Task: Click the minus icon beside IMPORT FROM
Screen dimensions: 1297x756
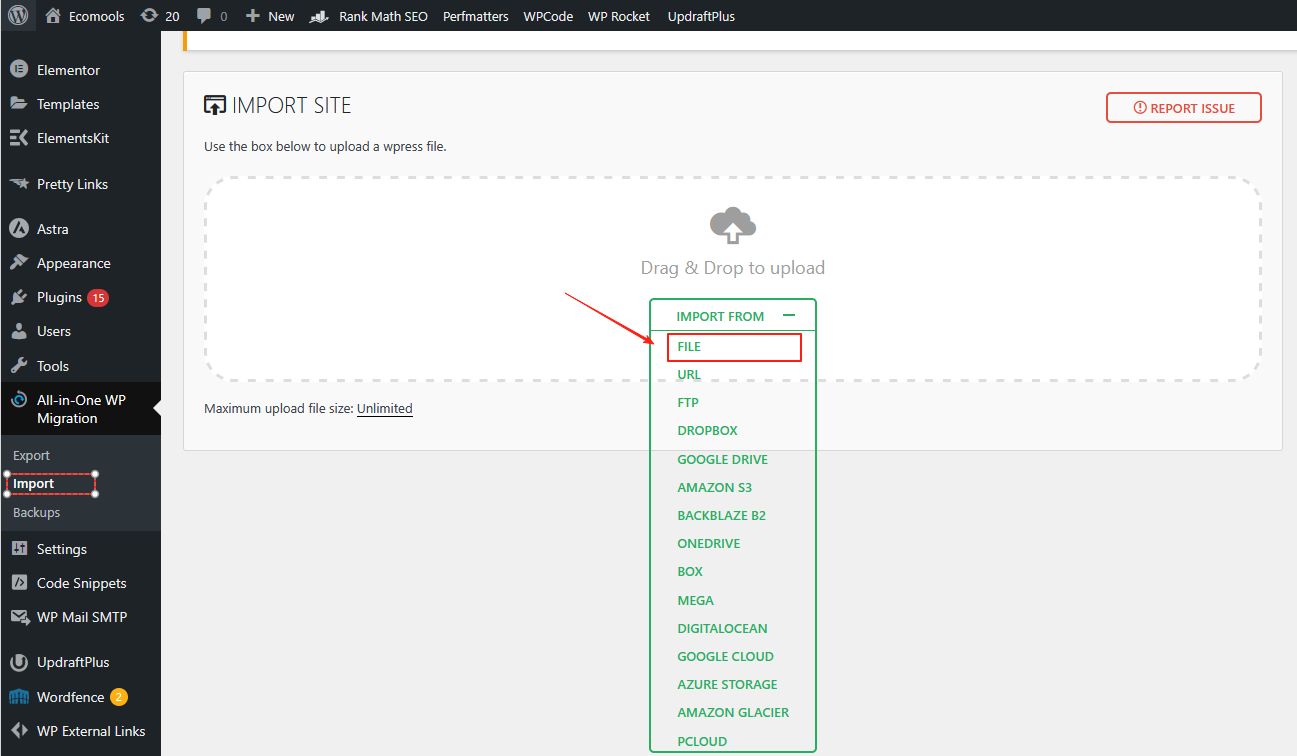Action: click(789, 316)
